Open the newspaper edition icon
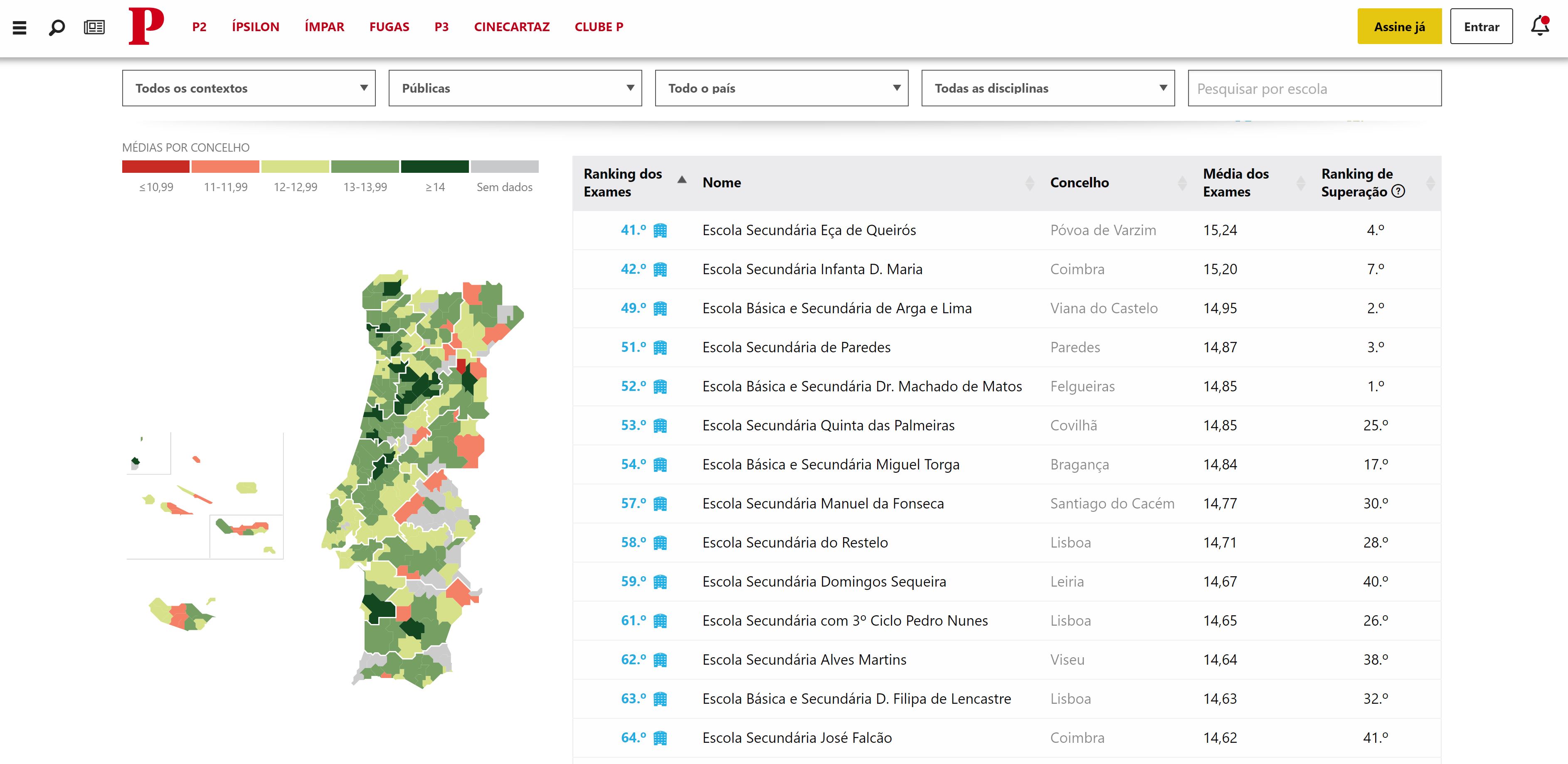 coord(94,27)
